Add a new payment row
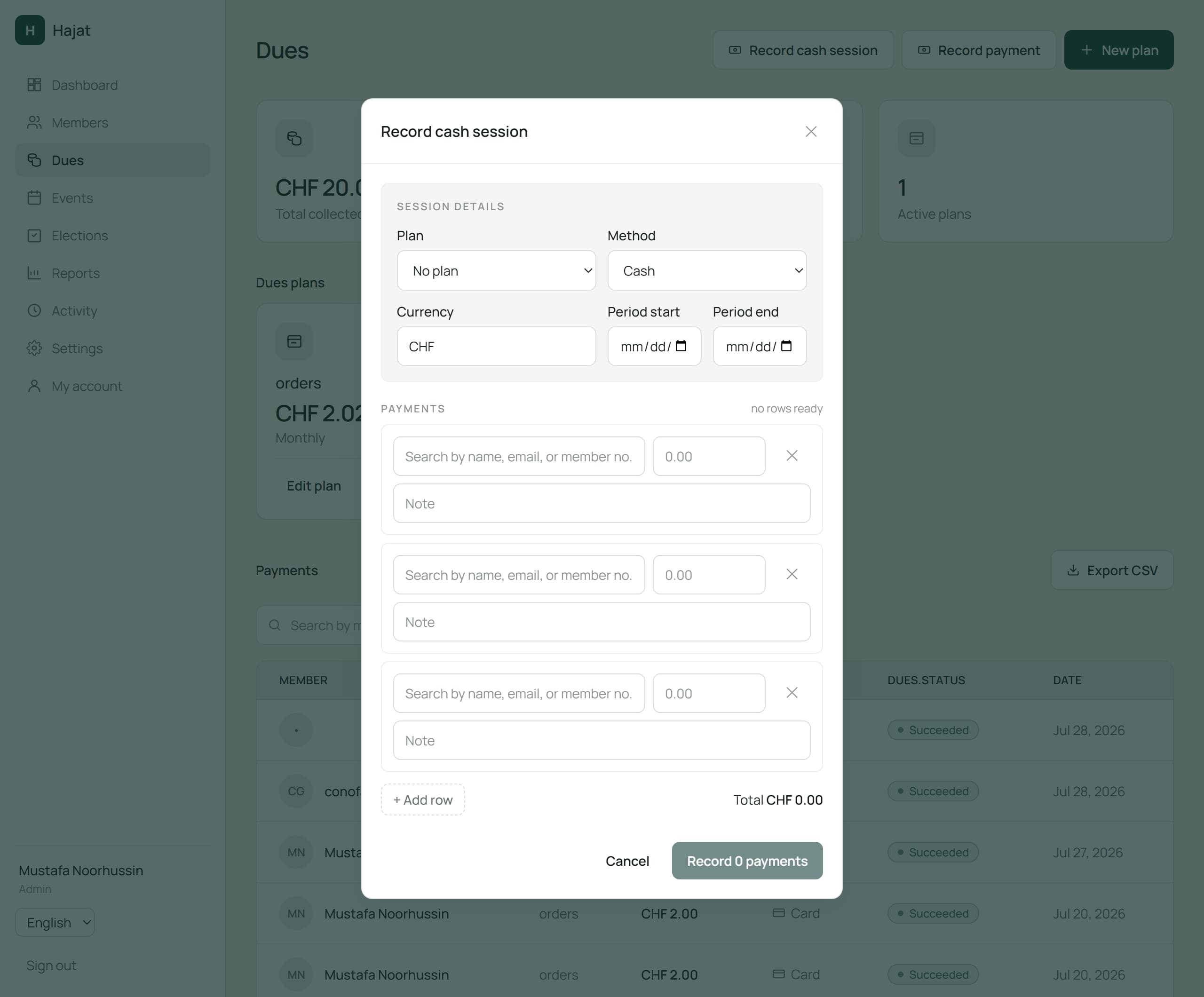 422,800
